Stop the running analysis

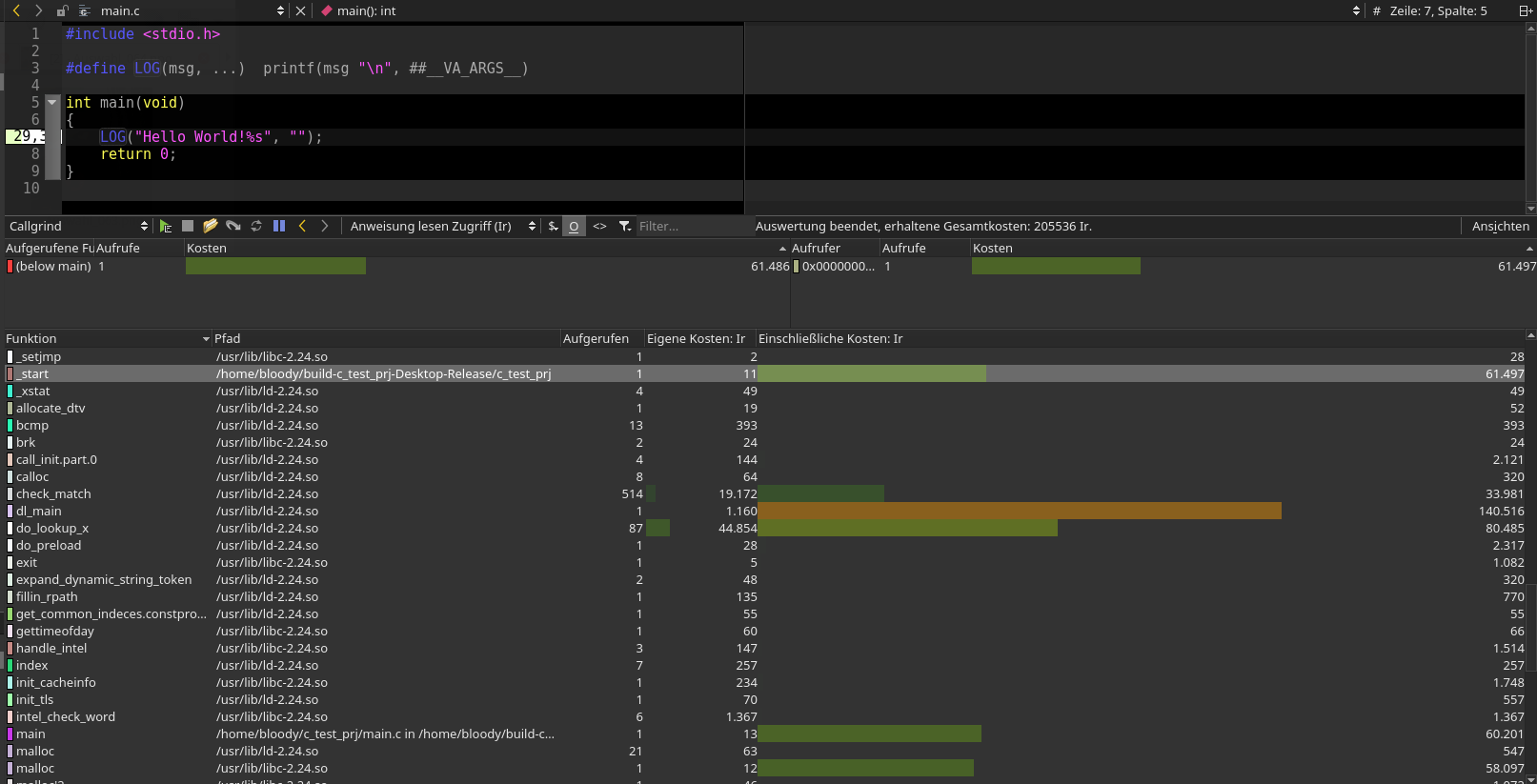tap(188, 226)
